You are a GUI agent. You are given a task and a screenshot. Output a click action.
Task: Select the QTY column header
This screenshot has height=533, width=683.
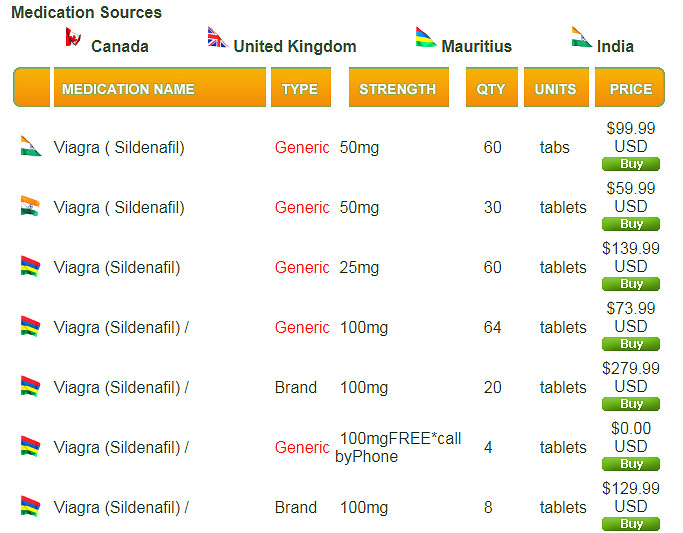coord(491,89)
